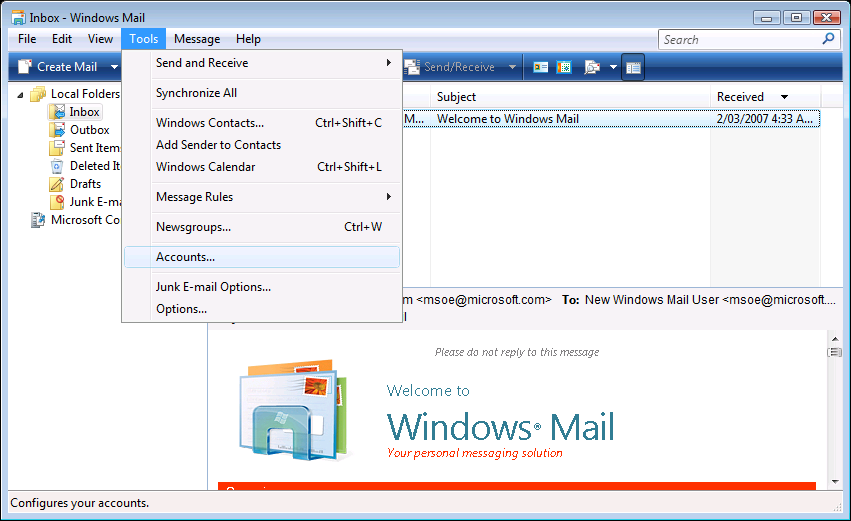Image resolution: width=851 pixels, height=521 pixels.
Task: Expand the Send/Receive dropdown arrow
Action: (x=512, y=67)
